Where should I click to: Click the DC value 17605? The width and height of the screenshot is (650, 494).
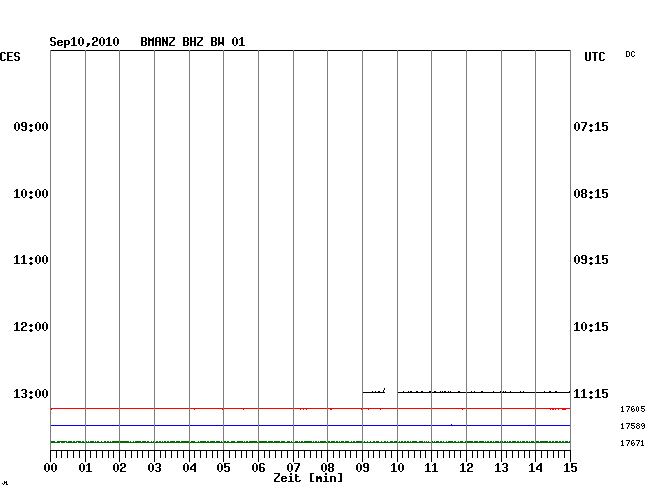click(633, 409)
